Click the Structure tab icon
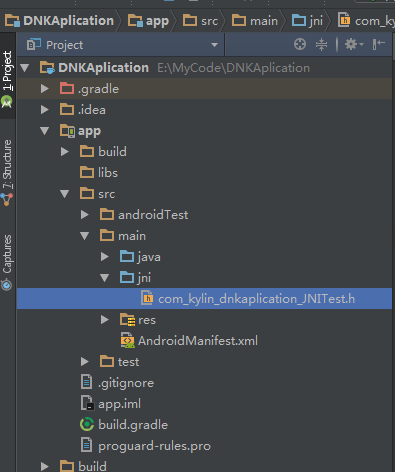The height and width of the screenshot is (472, 395). 7,199
